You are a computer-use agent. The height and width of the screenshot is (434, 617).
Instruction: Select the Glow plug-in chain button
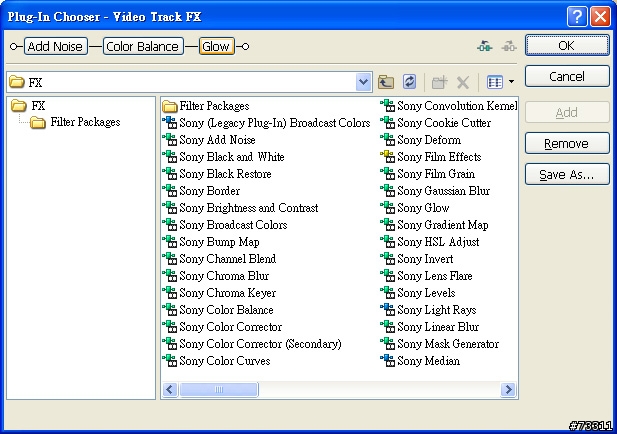216,46
